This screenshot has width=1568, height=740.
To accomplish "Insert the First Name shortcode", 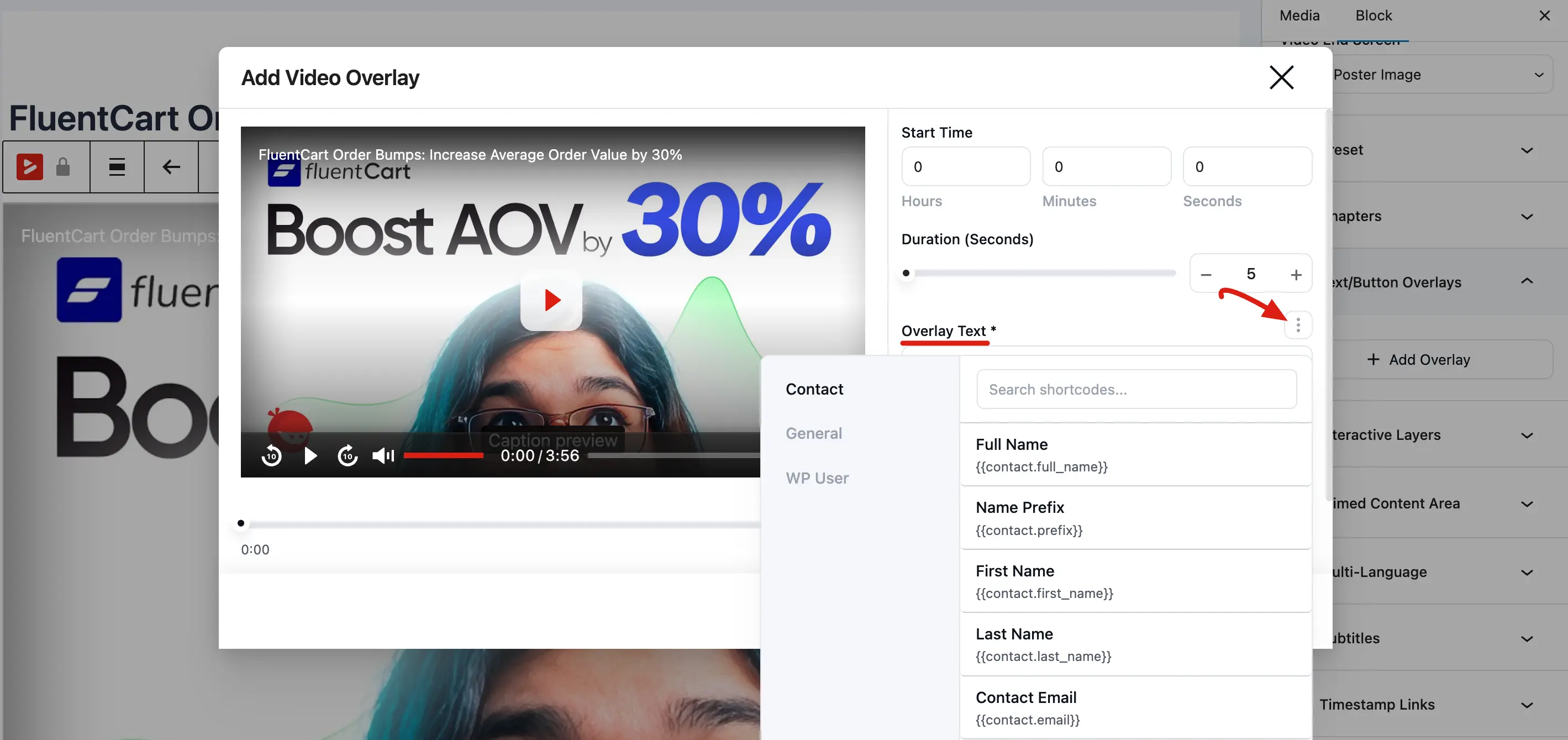I will [1135, 581].
